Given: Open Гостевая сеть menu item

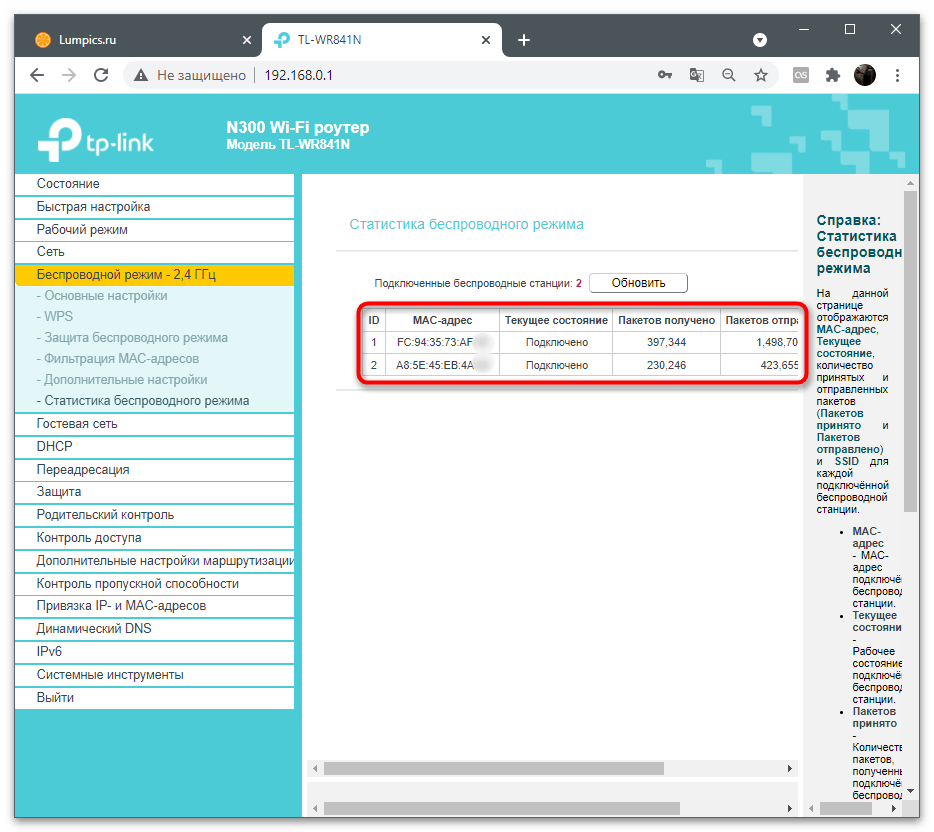Looking at the screenshot, I should (x=154, y=423).
